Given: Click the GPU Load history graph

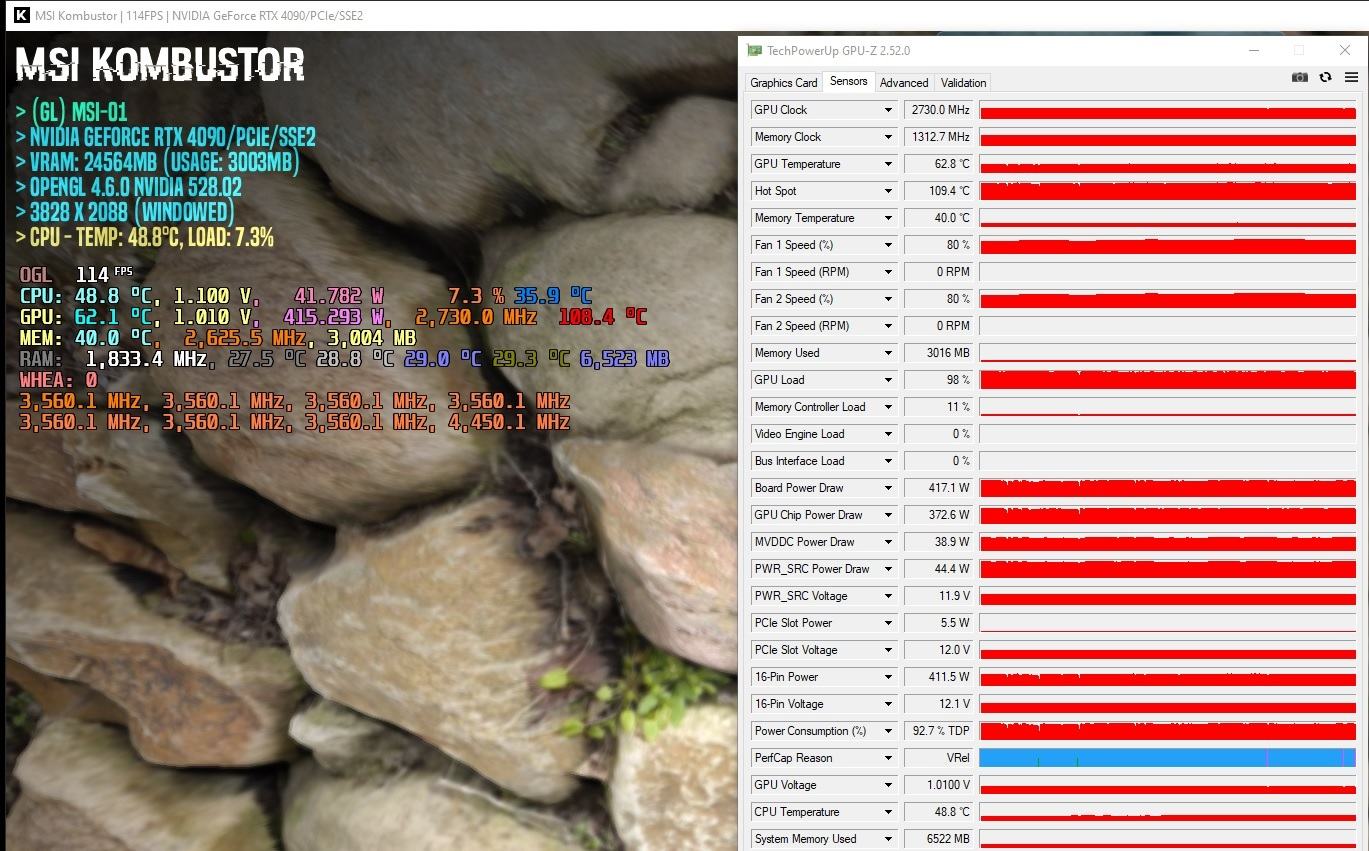Looking at the screenshot, I should click(1167, 380).
